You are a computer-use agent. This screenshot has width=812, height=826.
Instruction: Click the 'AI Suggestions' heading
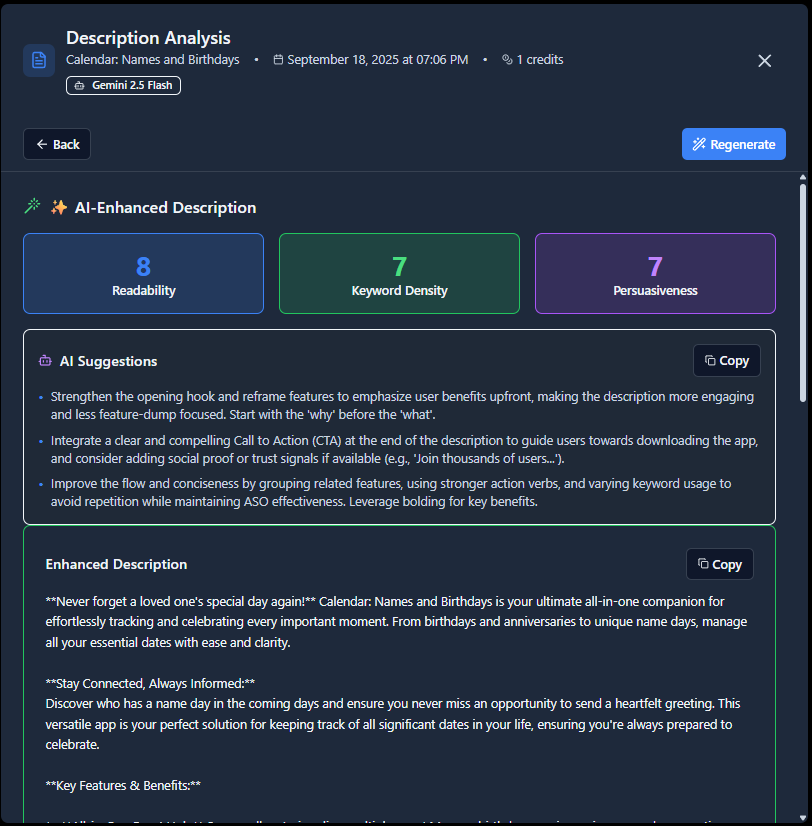click(x=109, y=361)
